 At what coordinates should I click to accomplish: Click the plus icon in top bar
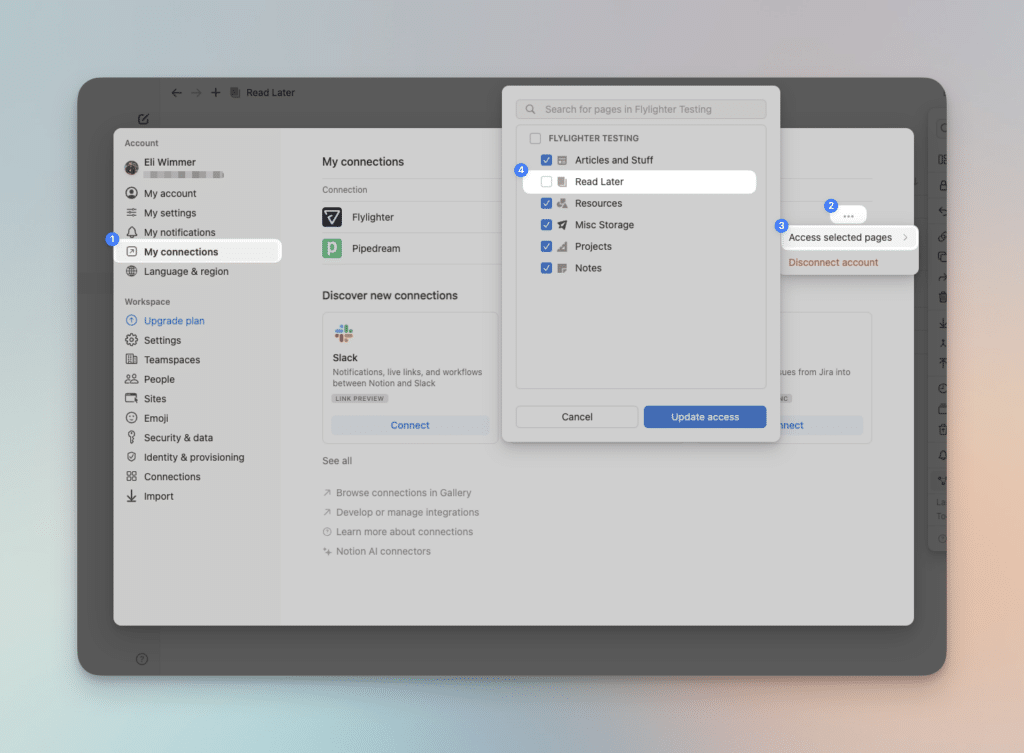click(x=215, y=93)
